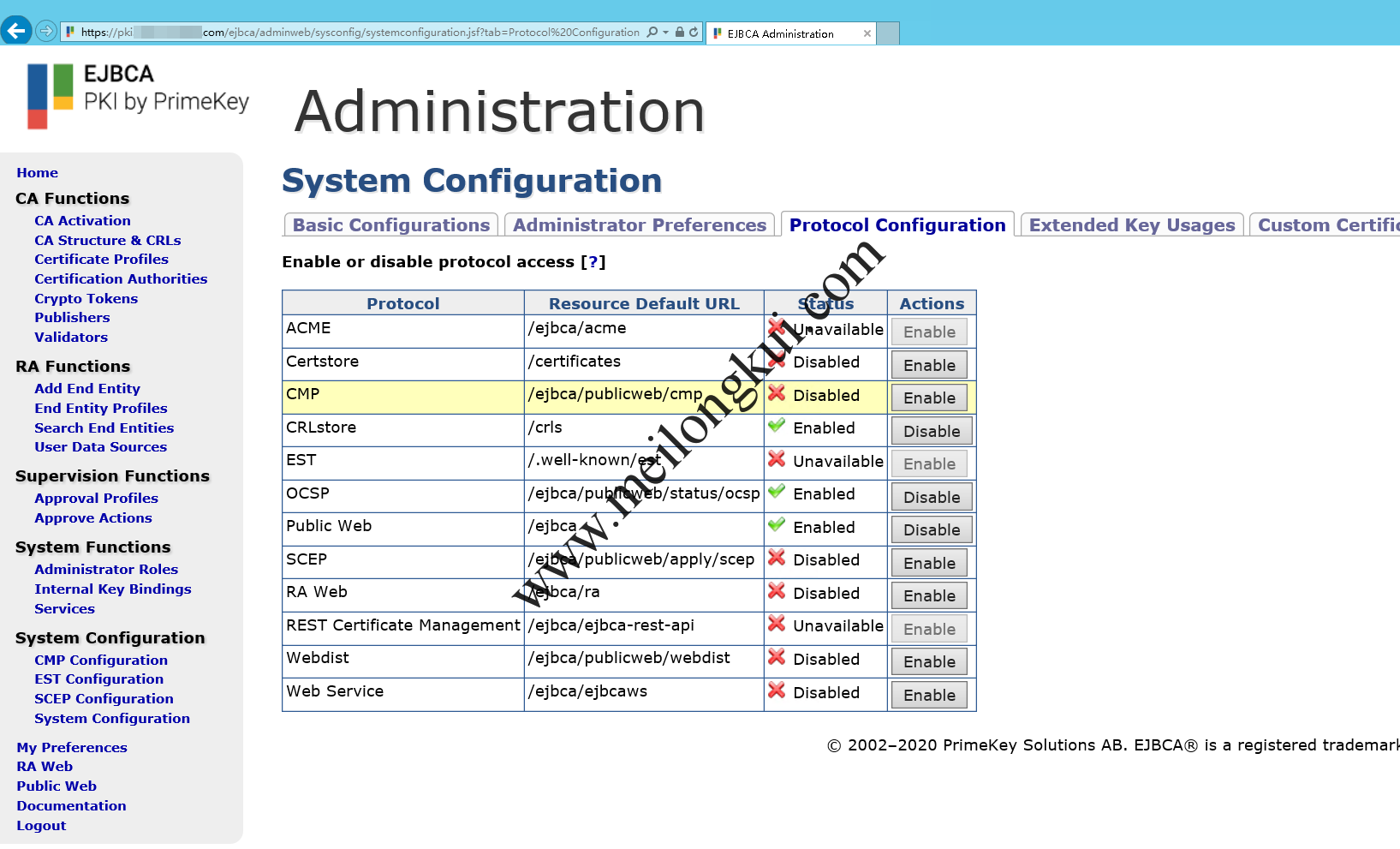Open Documentation link

71,805
